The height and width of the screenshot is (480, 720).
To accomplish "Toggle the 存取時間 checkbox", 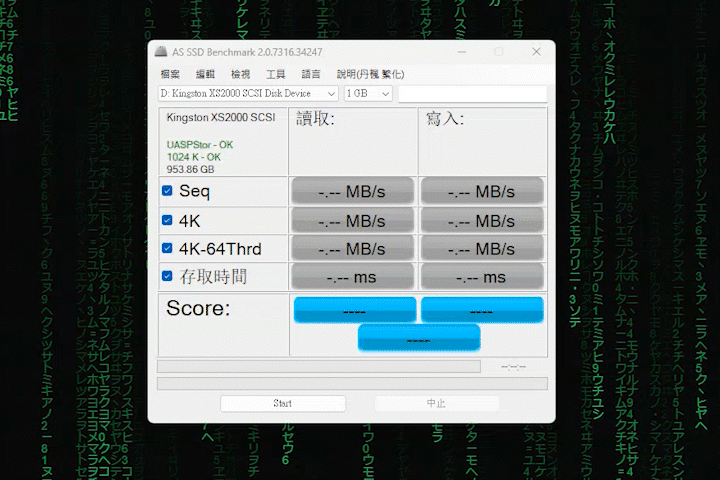I will click(167, 276).
